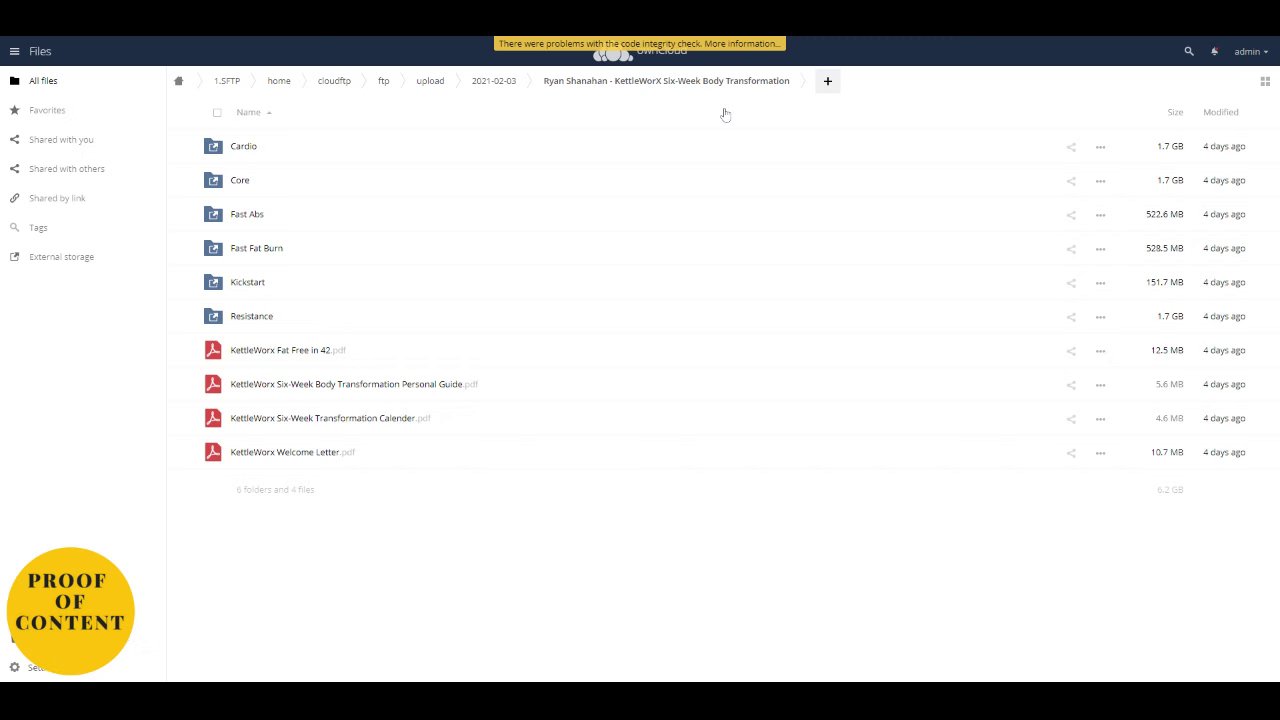Navigate to upload breadcrumb
The height and width of the screenshot is (720, 1280).
coord(430,81)
